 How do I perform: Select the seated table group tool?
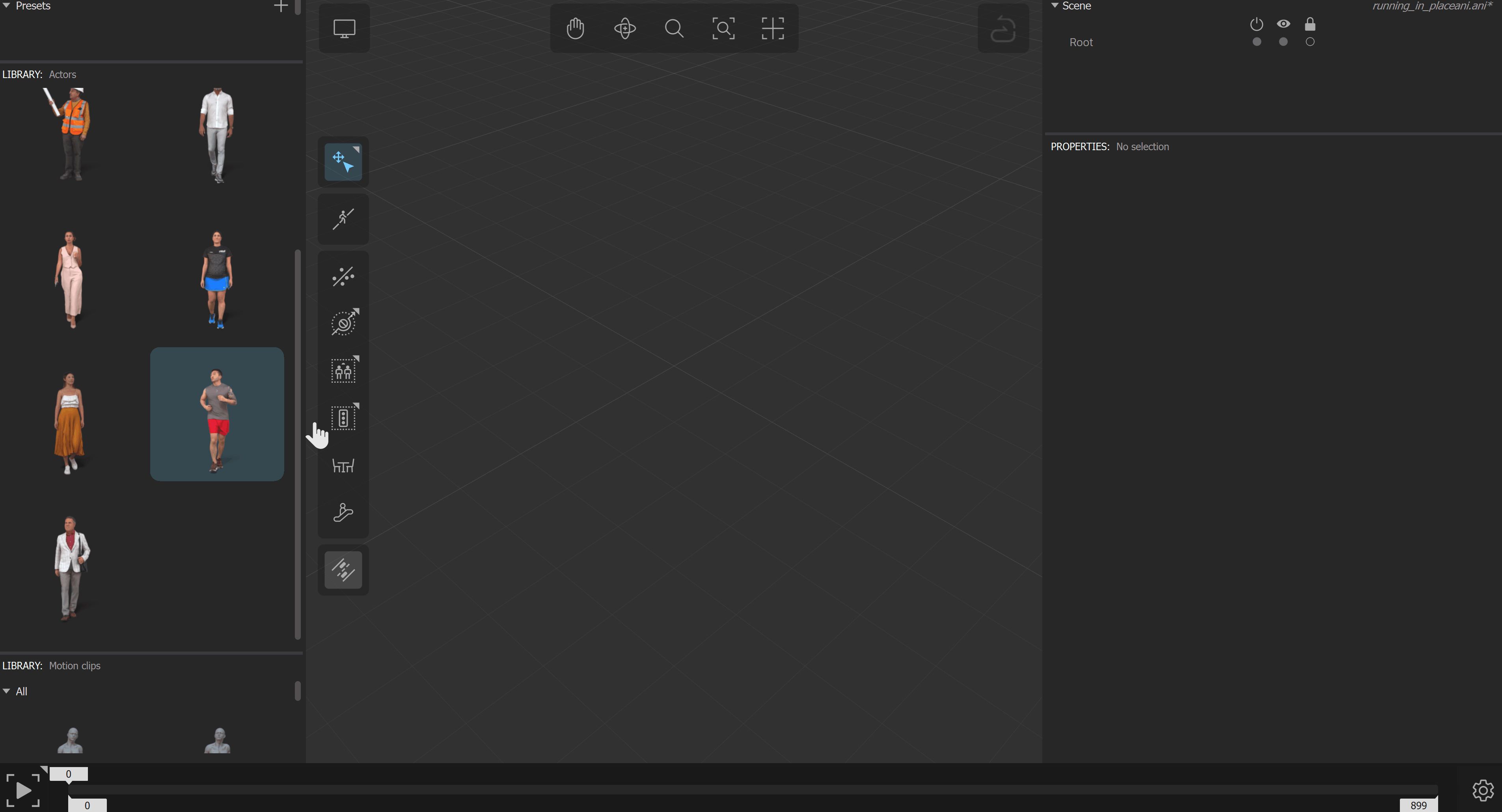tap(343, 466)
